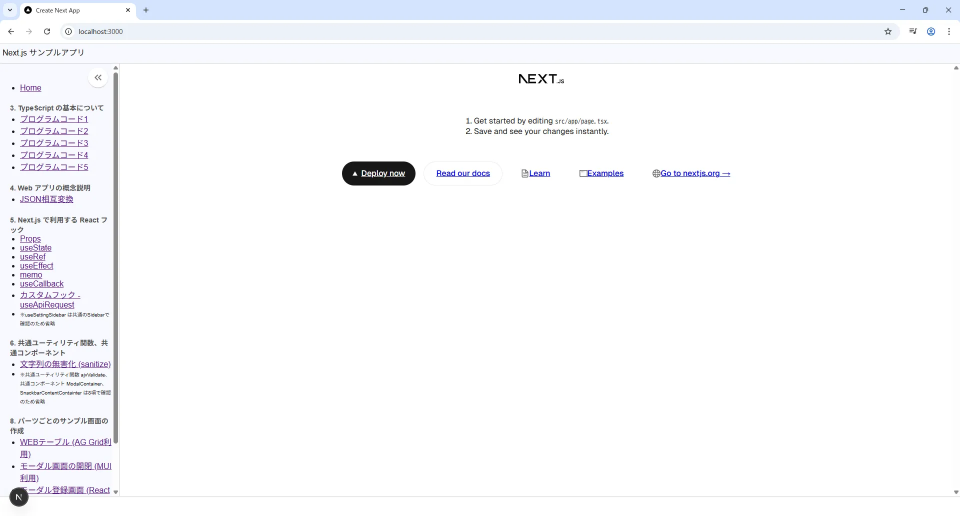Open the Learn link
Image resolution: width=960 pixels, height=516 pixels.
click(x=536, y=173)
